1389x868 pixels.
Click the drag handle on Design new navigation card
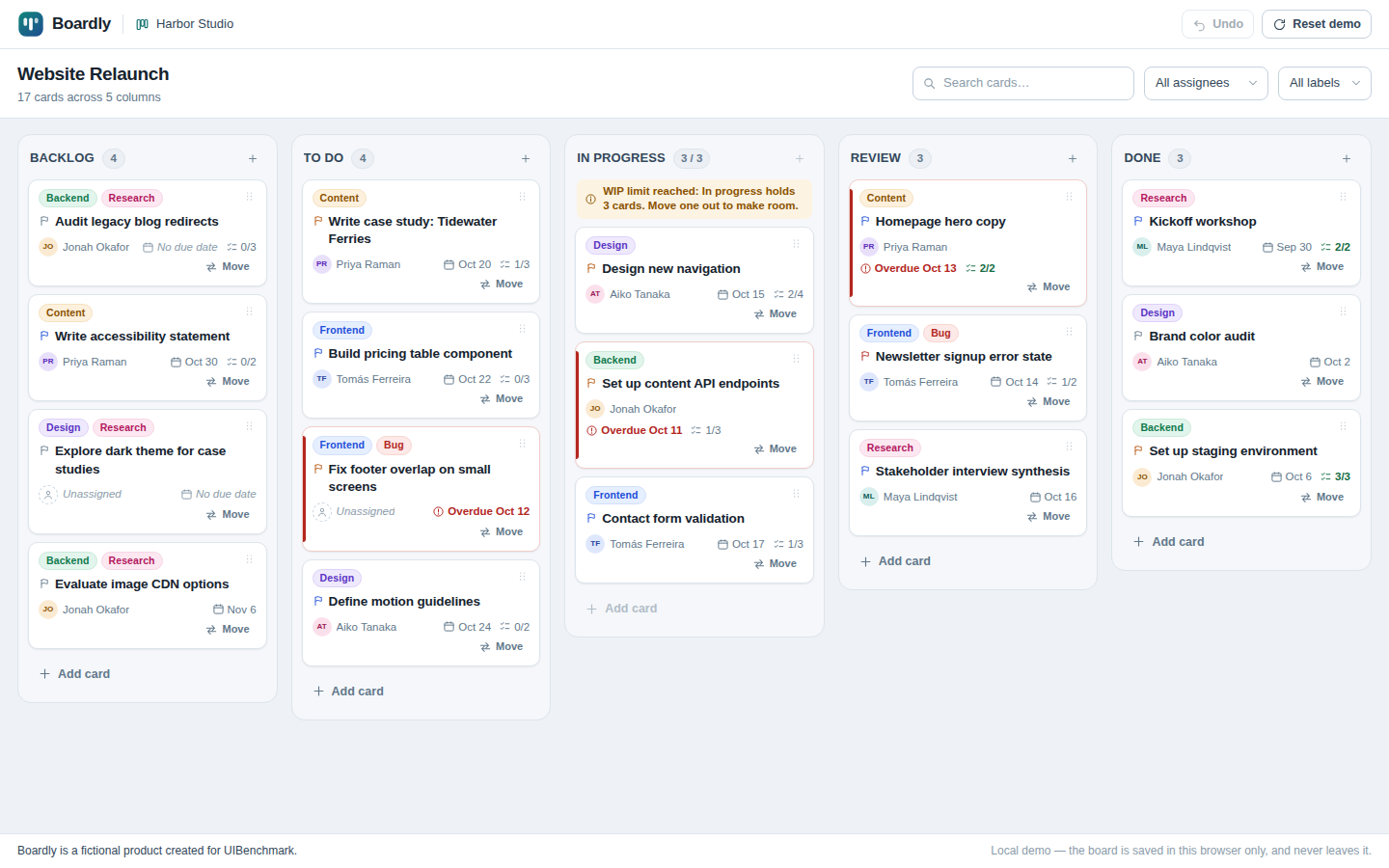(796, 244)
